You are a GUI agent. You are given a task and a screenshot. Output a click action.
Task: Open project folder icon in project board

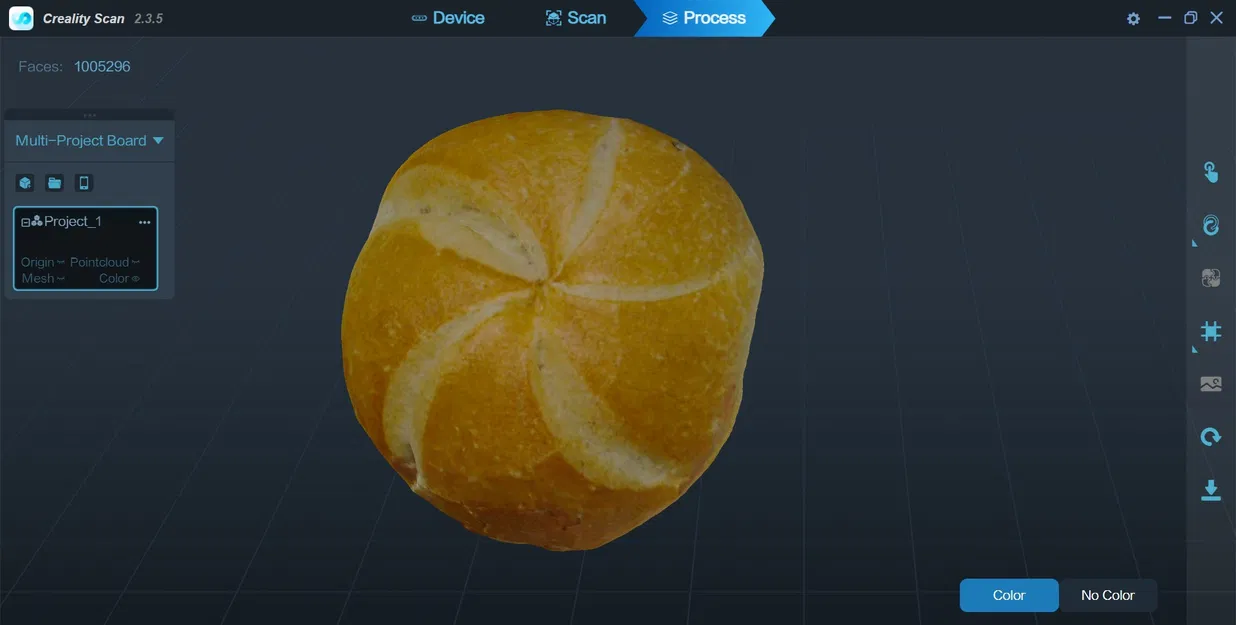(55, 183)
